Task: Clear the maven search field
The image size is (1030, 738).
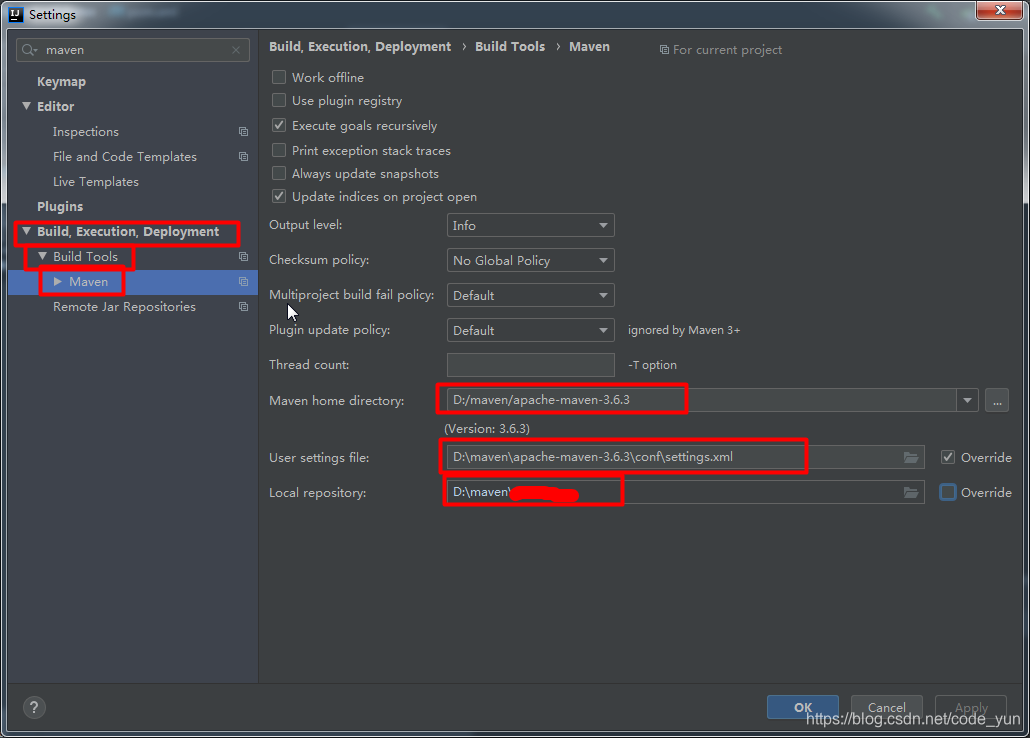Action: click(x=236, y=50)
